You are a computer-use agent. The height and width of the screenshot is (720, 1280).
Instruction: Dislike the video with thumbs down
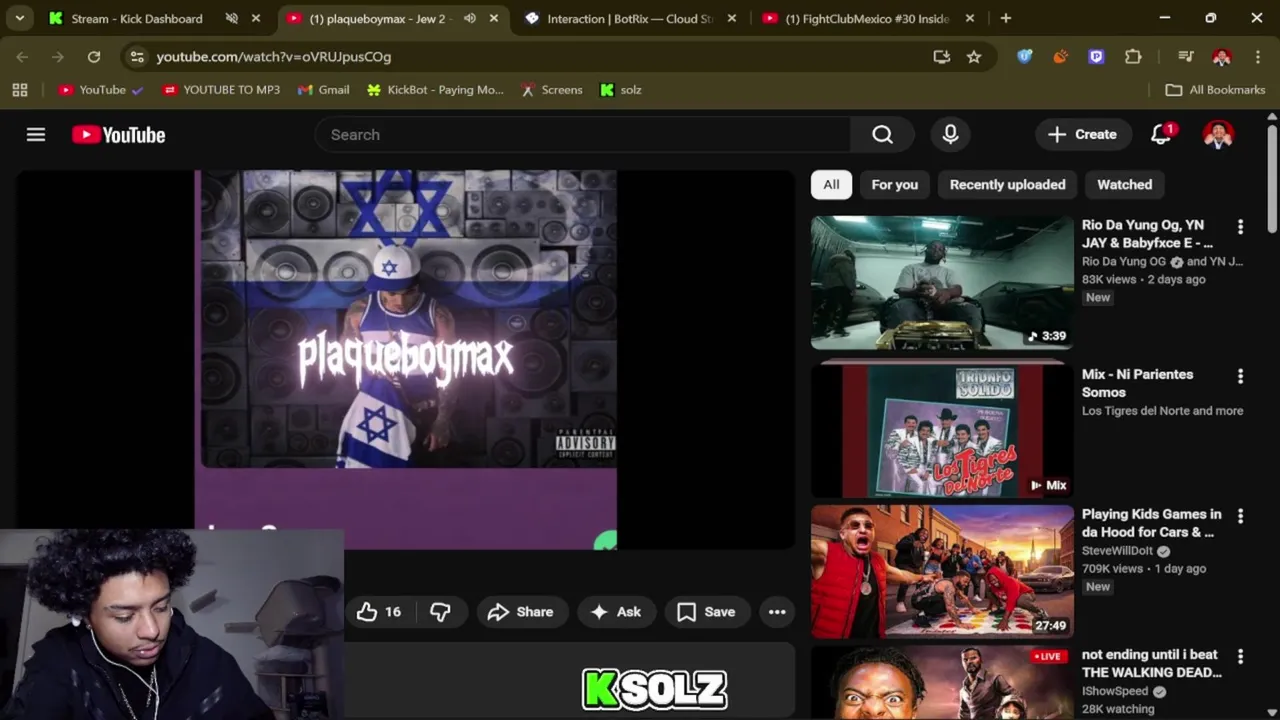coord(440,612)
